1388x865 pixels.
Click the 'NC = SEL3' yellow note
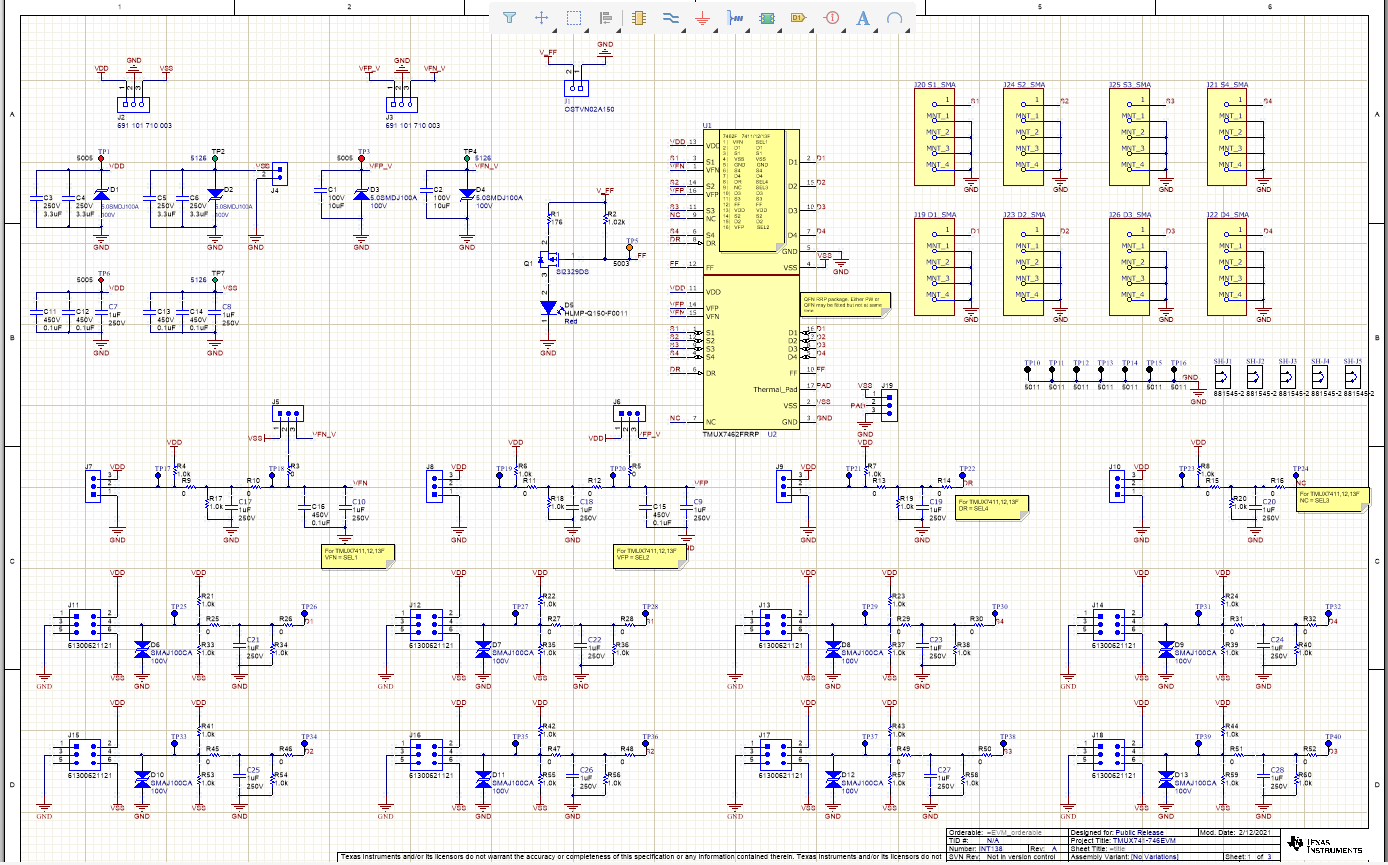(x=1330, y=498)
